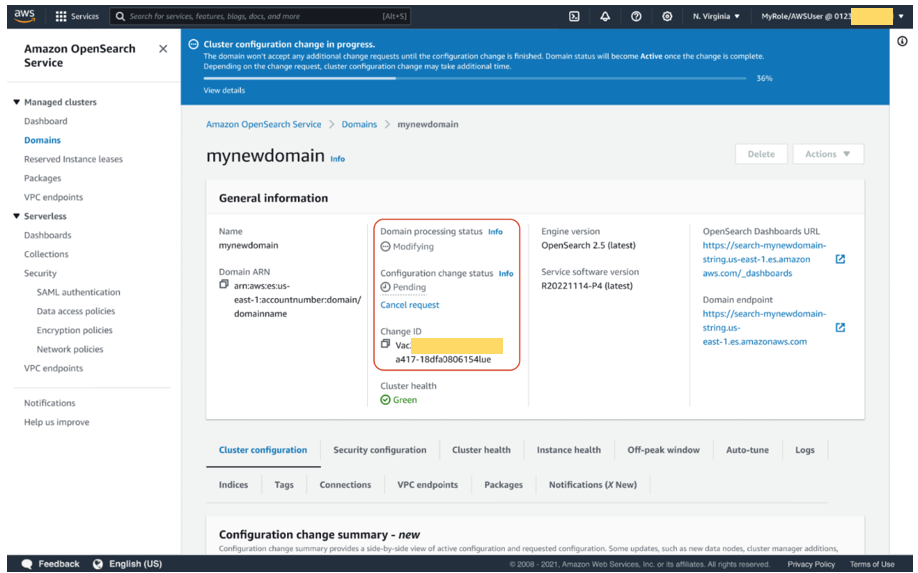Click the search magnifier icon
The height and width of the screenshot is (573, 918).
click(120, 16)
